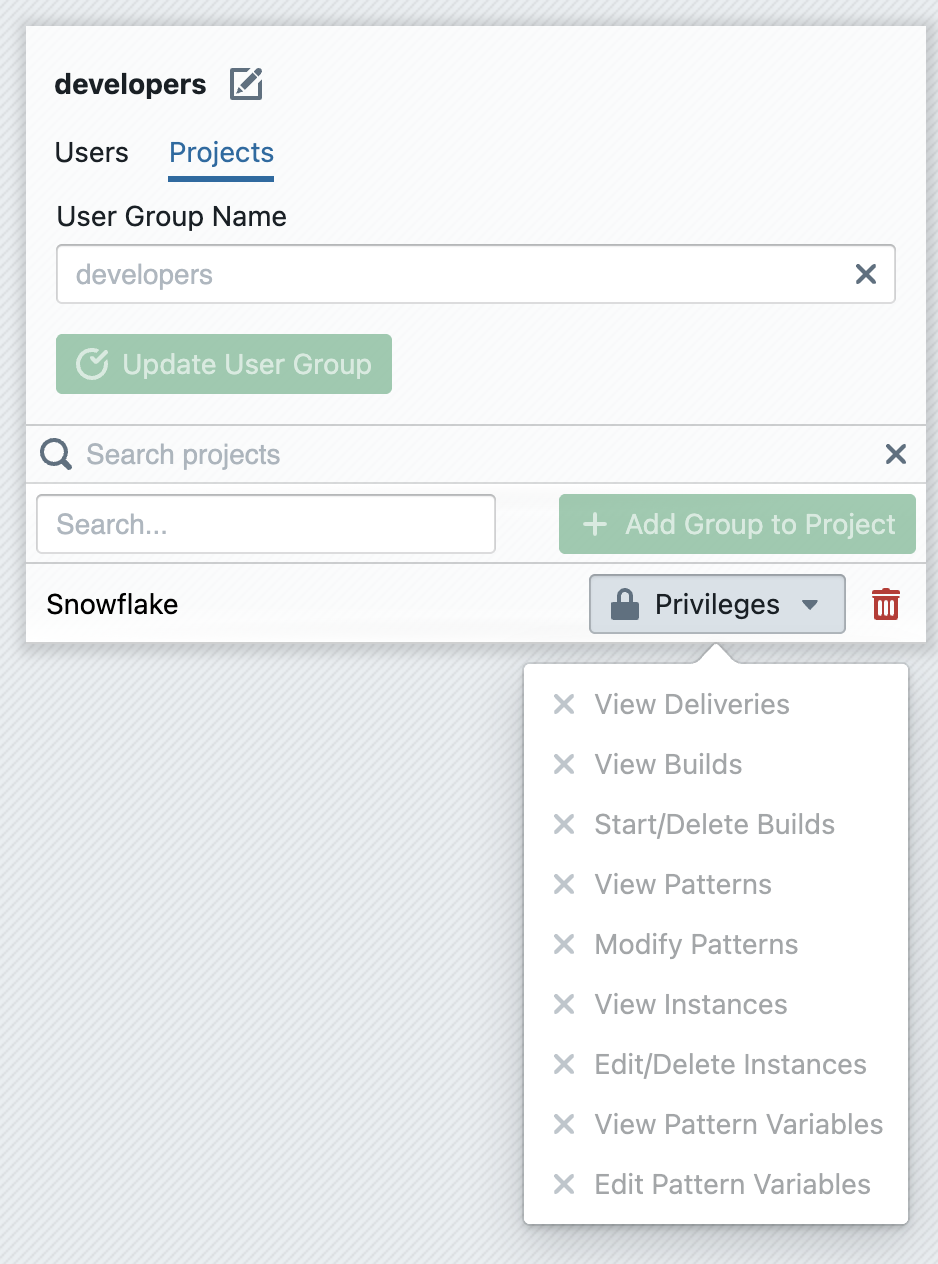
Task: Switch to the Users tab
Action: point(92,153)
